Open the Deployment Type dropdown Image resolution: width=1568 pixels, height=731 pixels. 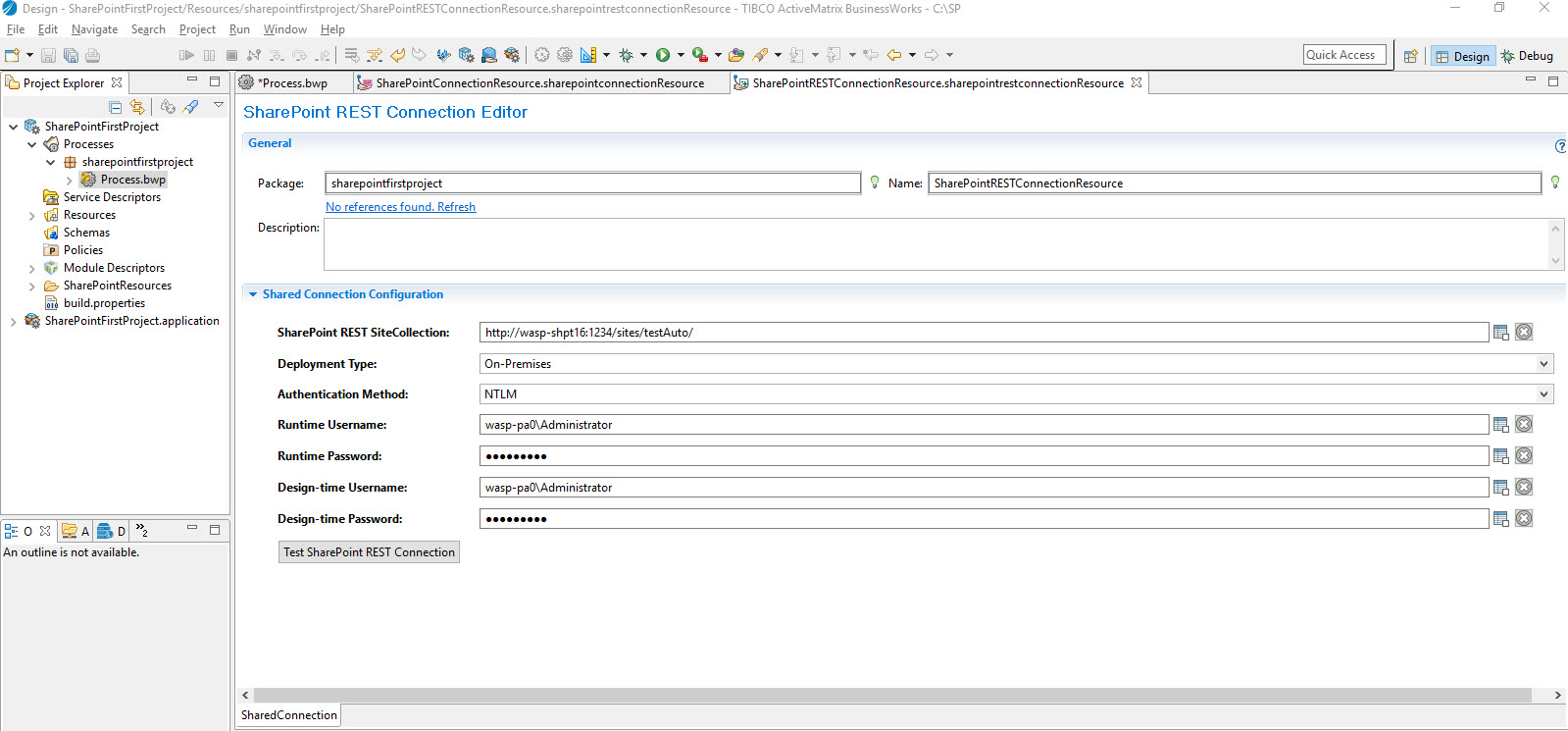1543,364
